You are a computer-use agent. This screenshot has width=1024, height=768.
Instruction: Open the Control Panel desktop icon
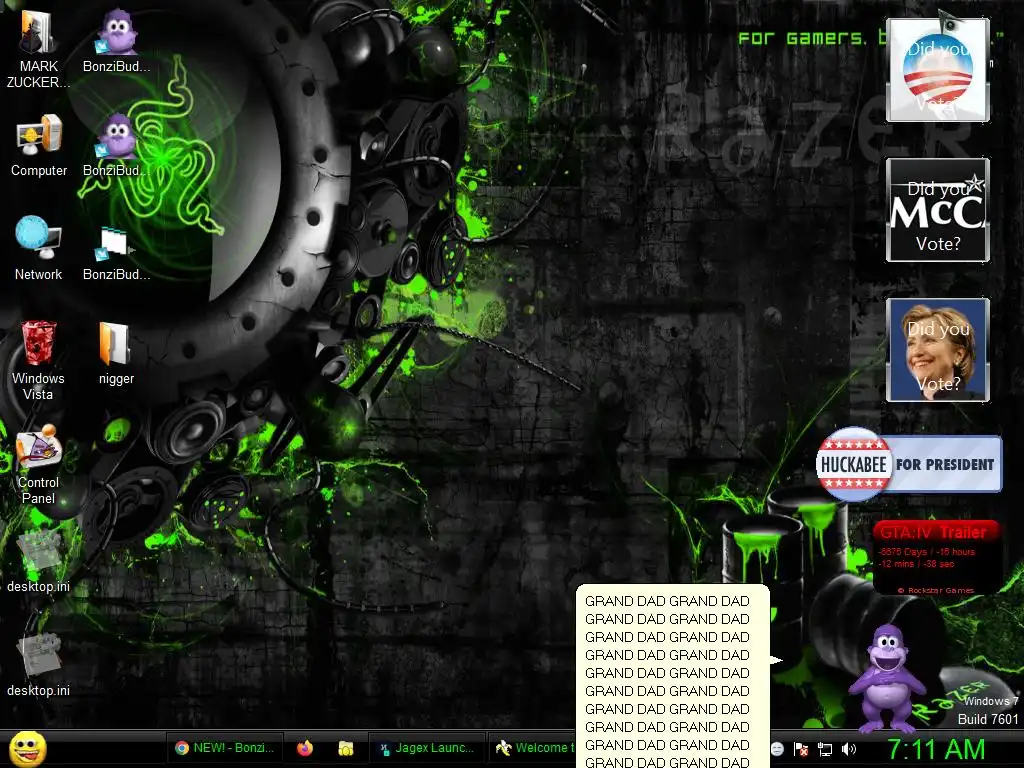pos(38,465)
